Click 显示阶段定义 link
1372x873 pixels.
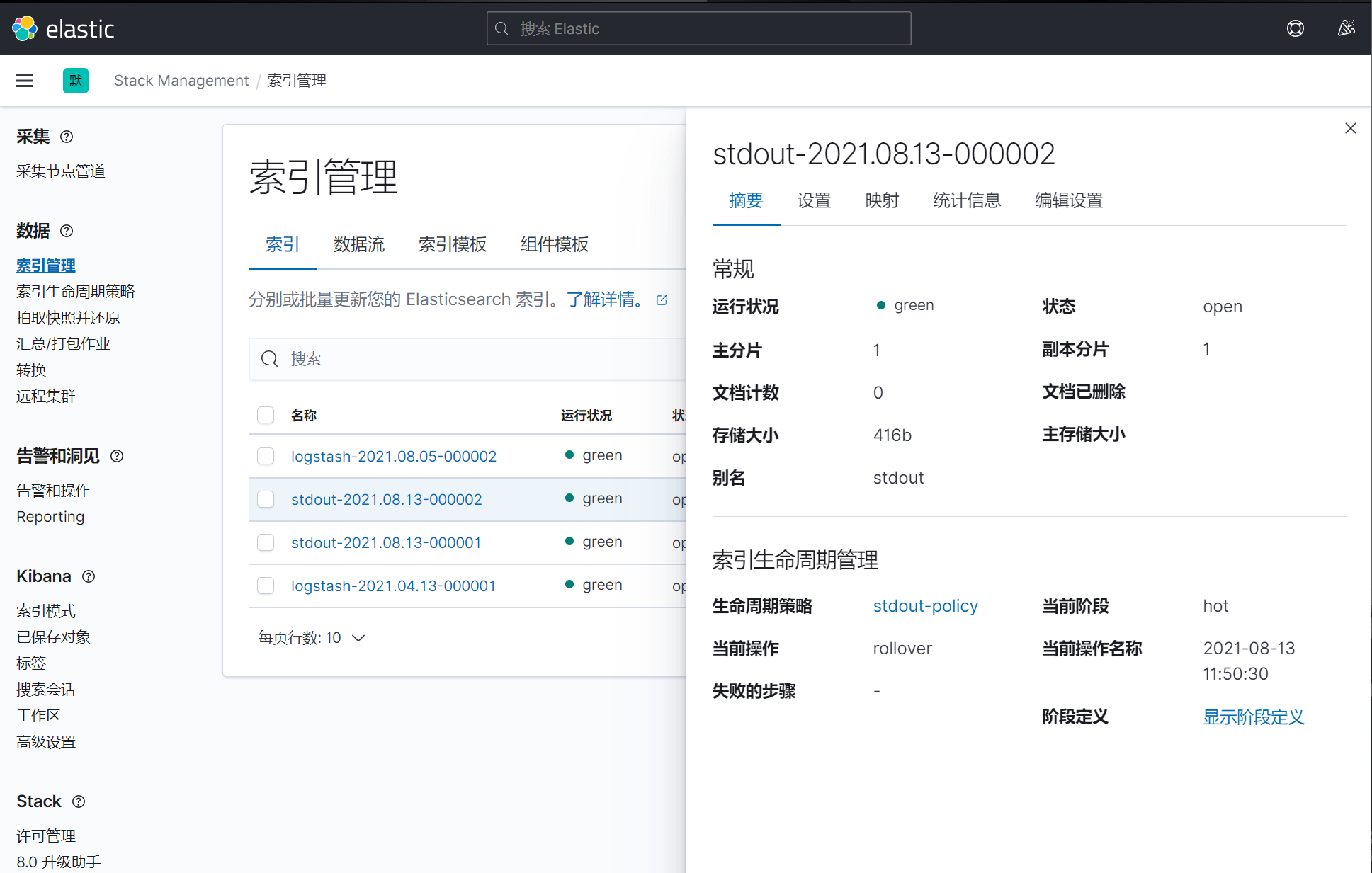pyautogui.click(x=1253, y=717)
